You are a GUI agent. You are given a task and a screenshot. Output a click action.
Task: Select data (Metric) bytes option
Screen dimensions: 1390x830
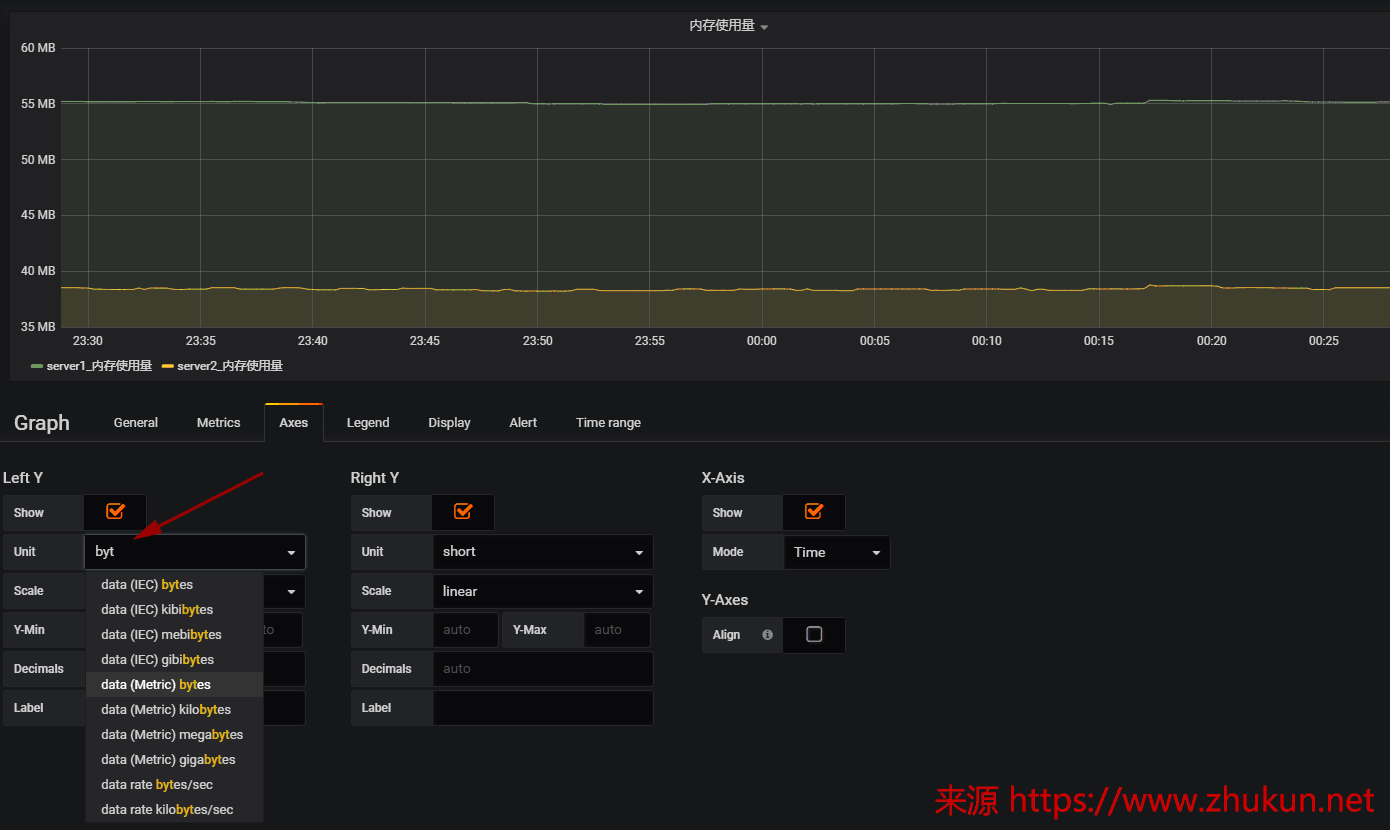(x=156, y=685)
